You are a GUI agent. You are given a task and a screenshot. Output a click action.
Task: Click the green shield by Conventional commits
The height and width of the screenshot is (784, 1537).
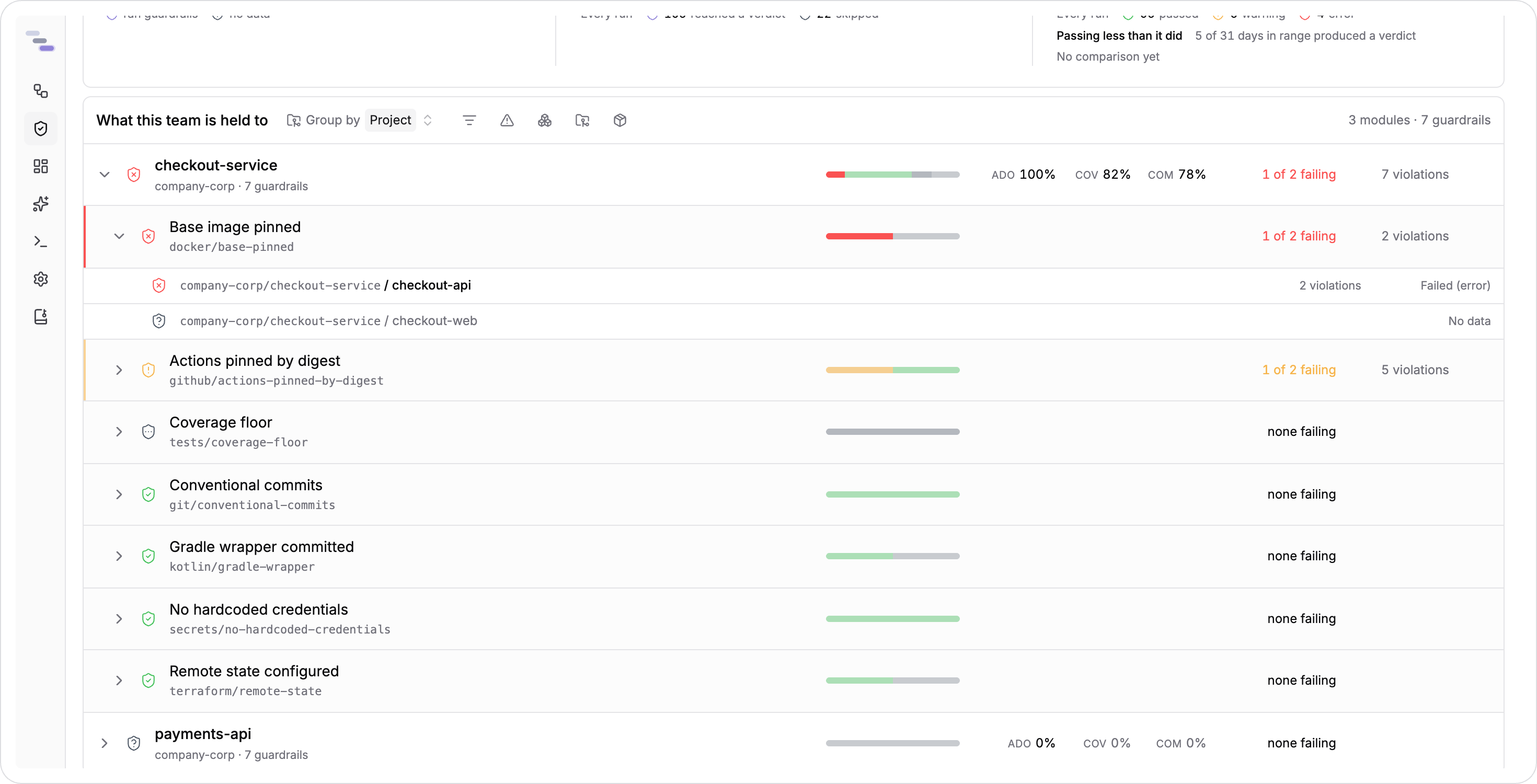pyautogui.click(x=148, y=494)
